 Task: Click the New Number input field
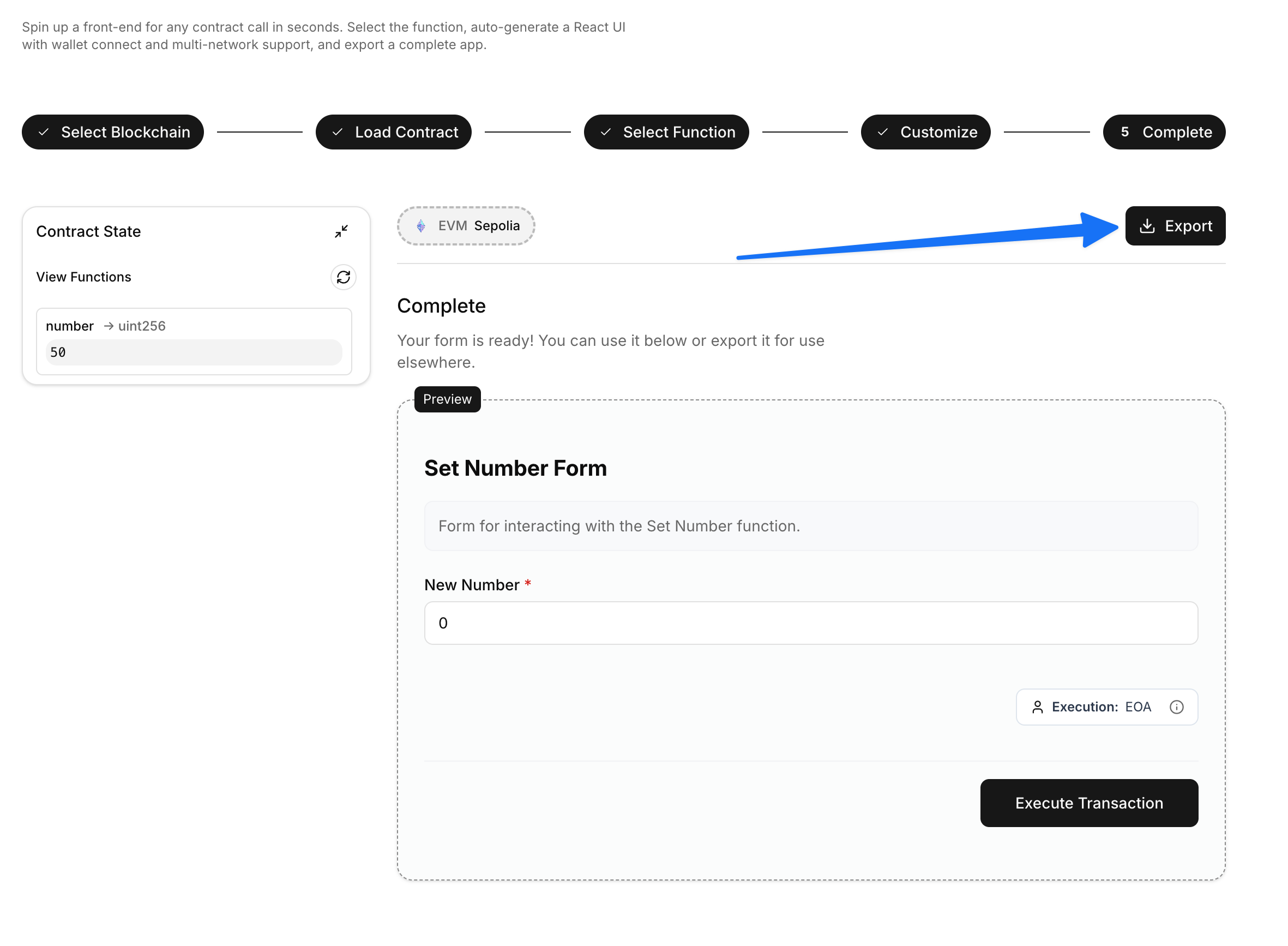coord(810,623)
